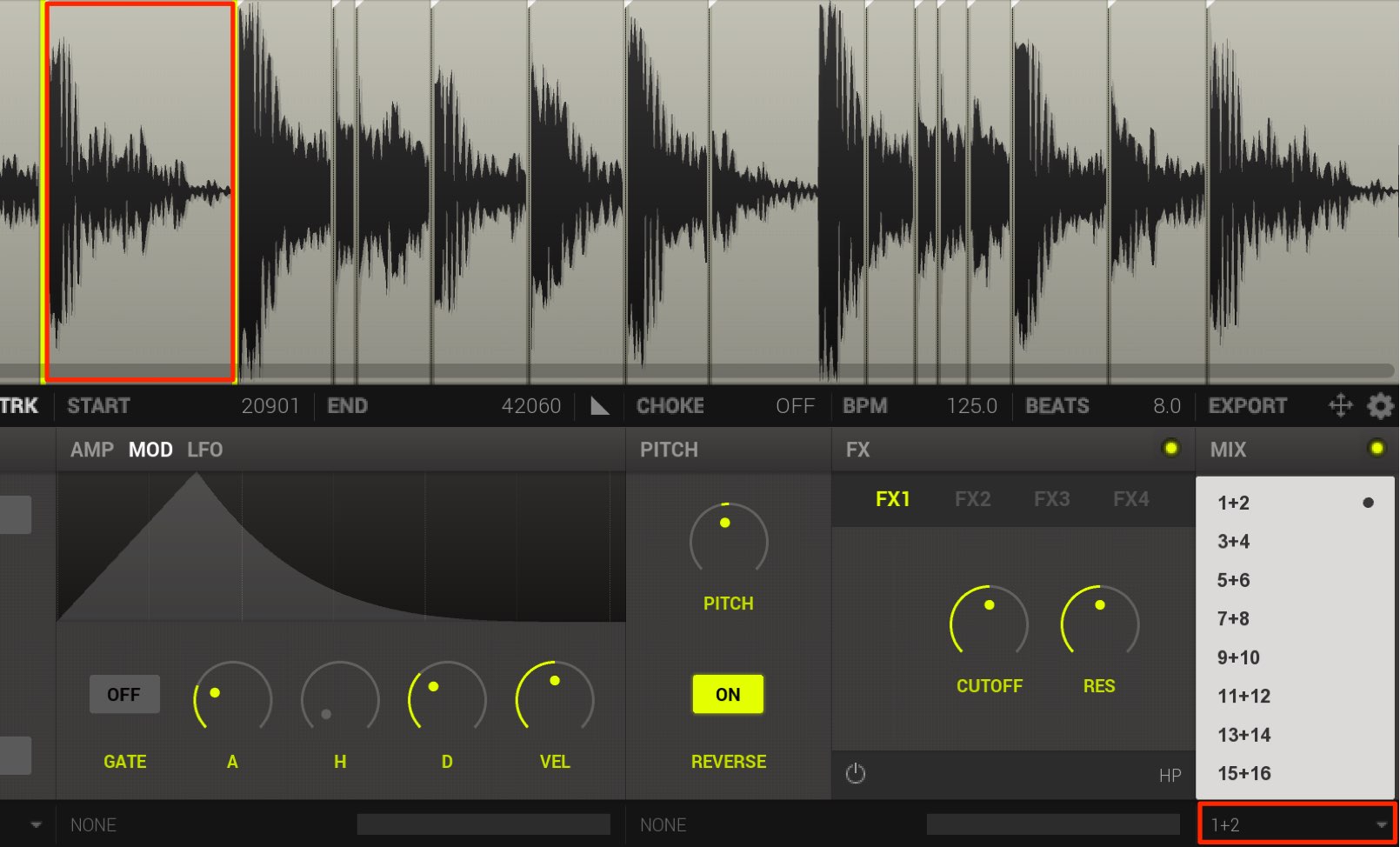Viewport: 1400px width, 847px height.
Task: Switch to the LFO tab
Action: (205, 450)
